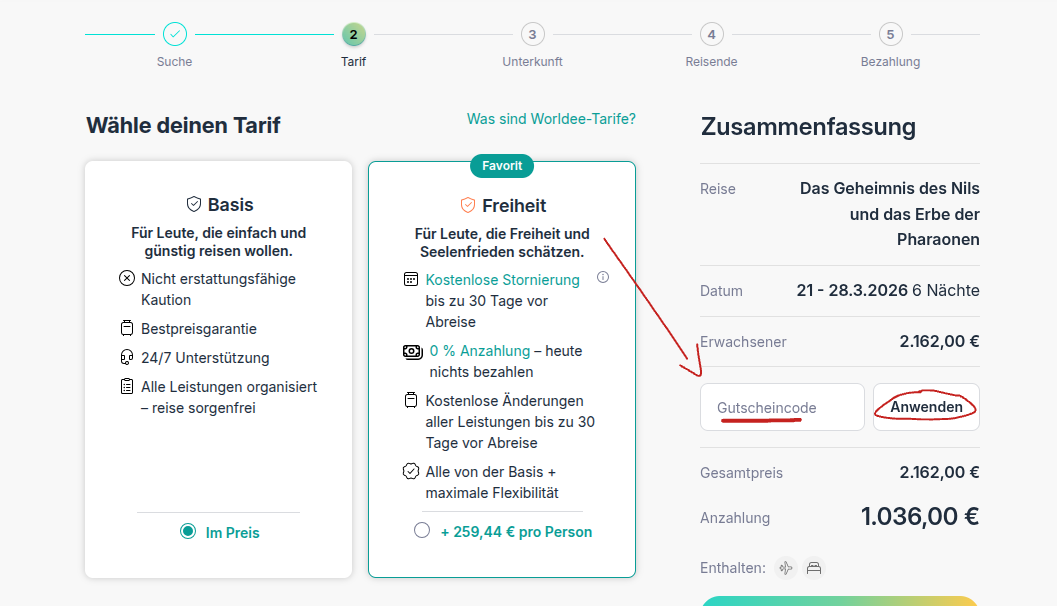Click the Anwenden button

click(x=925, y=406)
